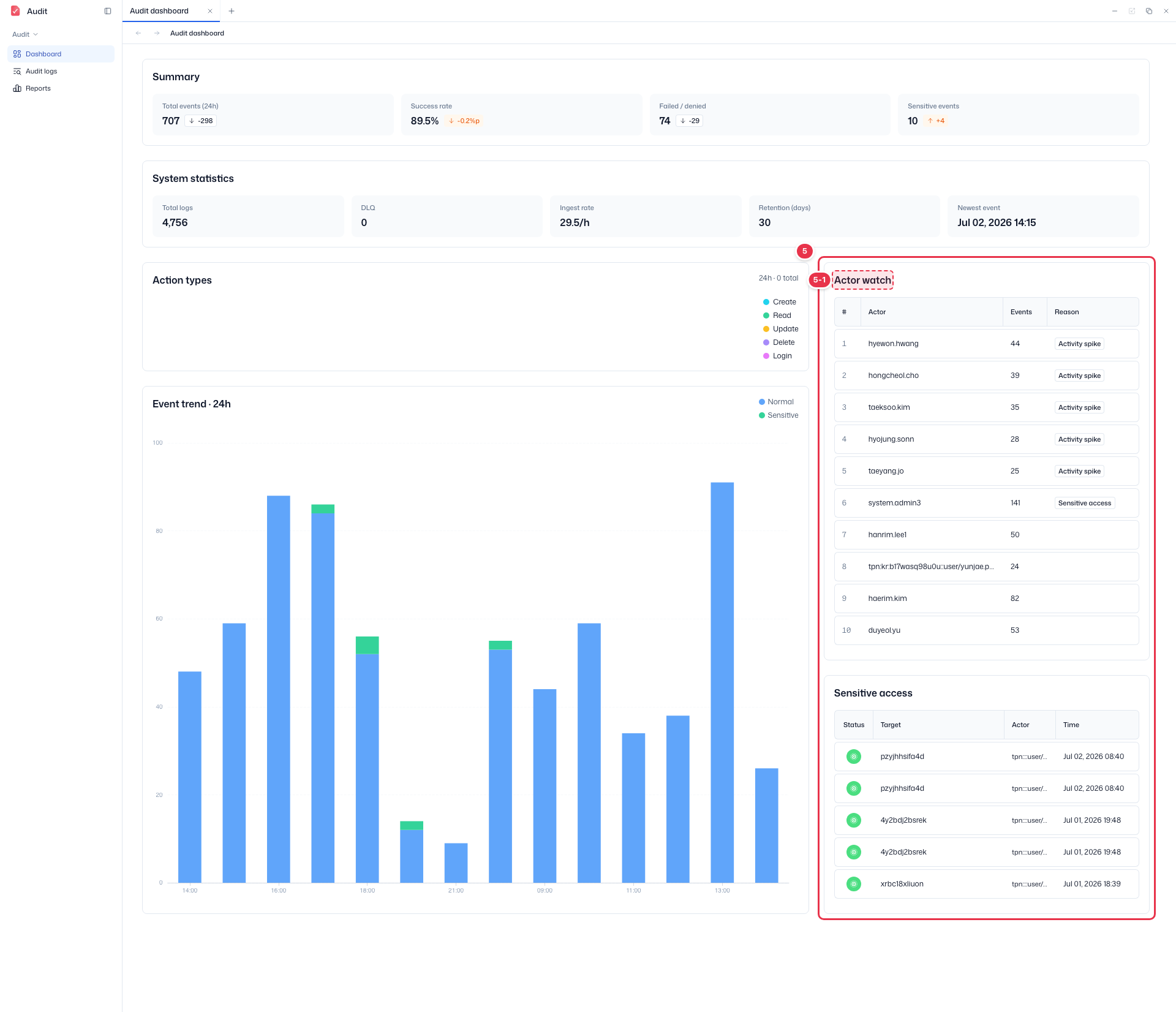Go back with the left arrow
Viewport: 1176px width, 1012px height.
[x=138, y=33]
